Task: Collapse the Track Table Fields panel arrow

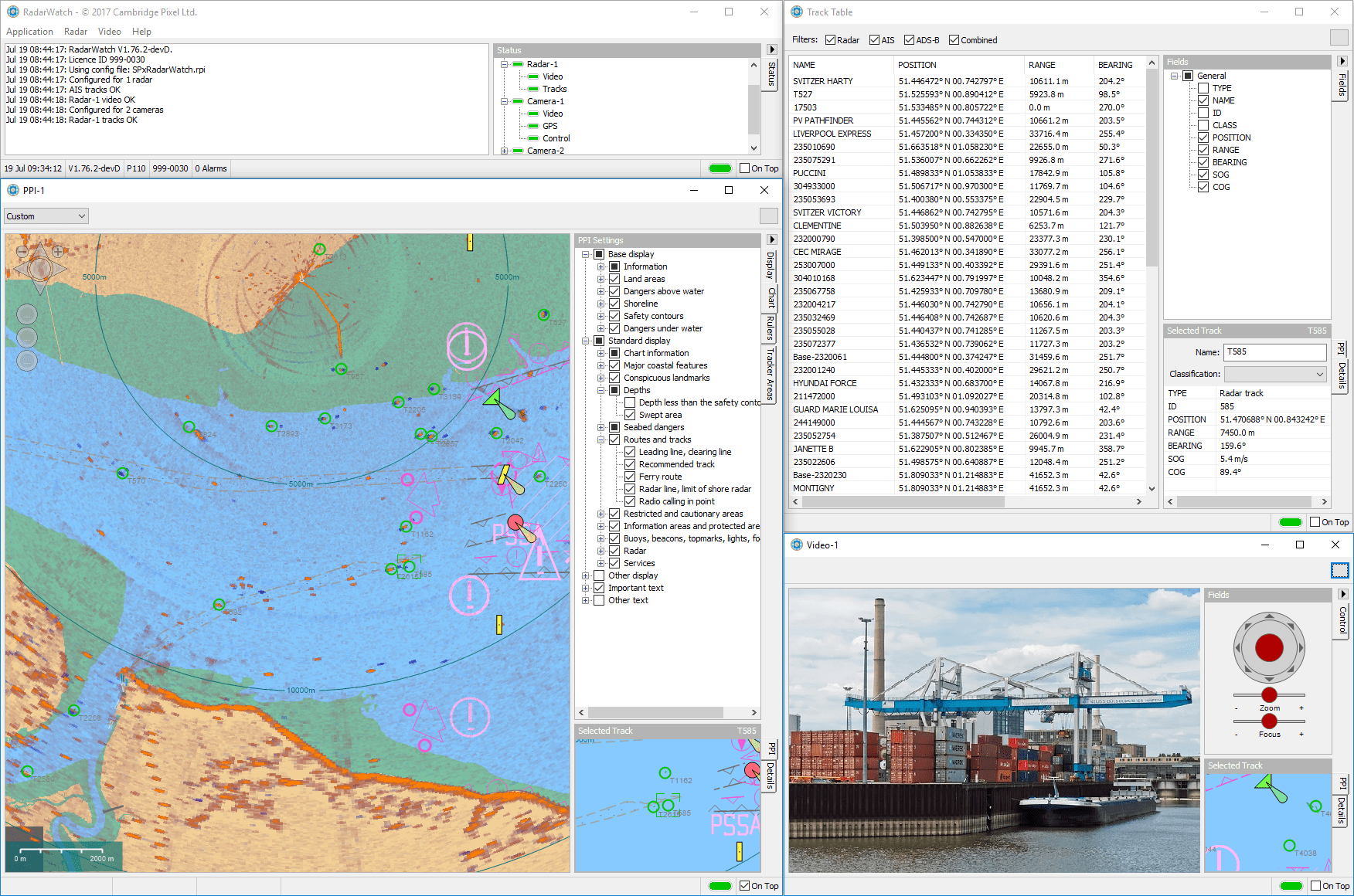Action: (x=1342, y=62)
